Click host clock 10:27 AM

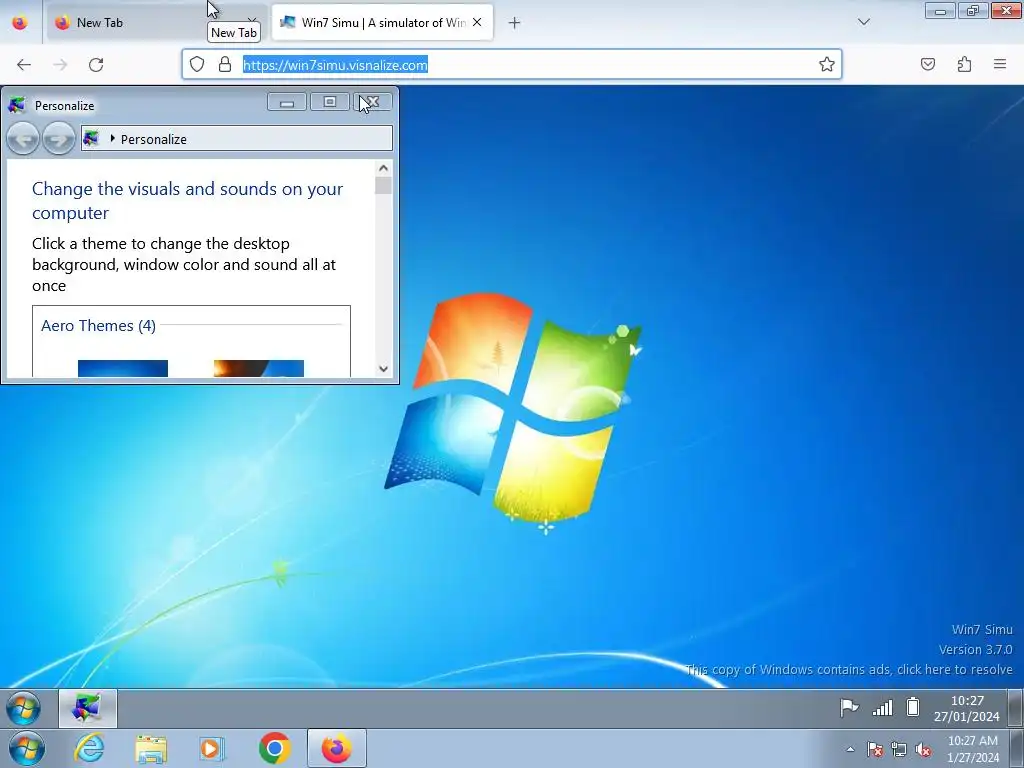(x=972, y=749)
